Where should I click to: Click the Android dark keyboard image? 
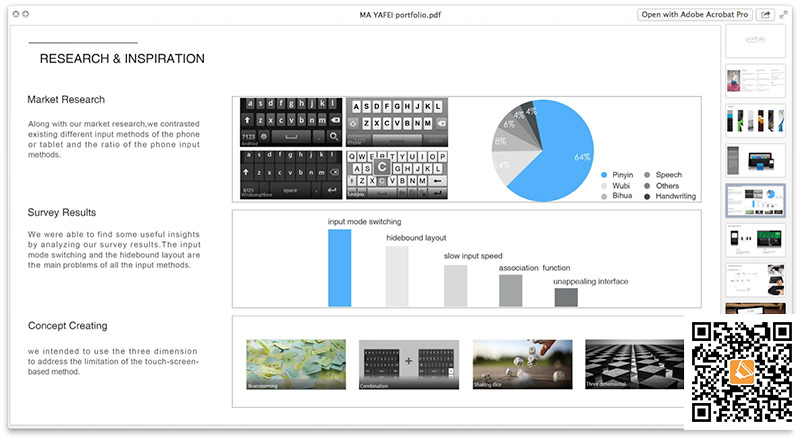point(291,122)
